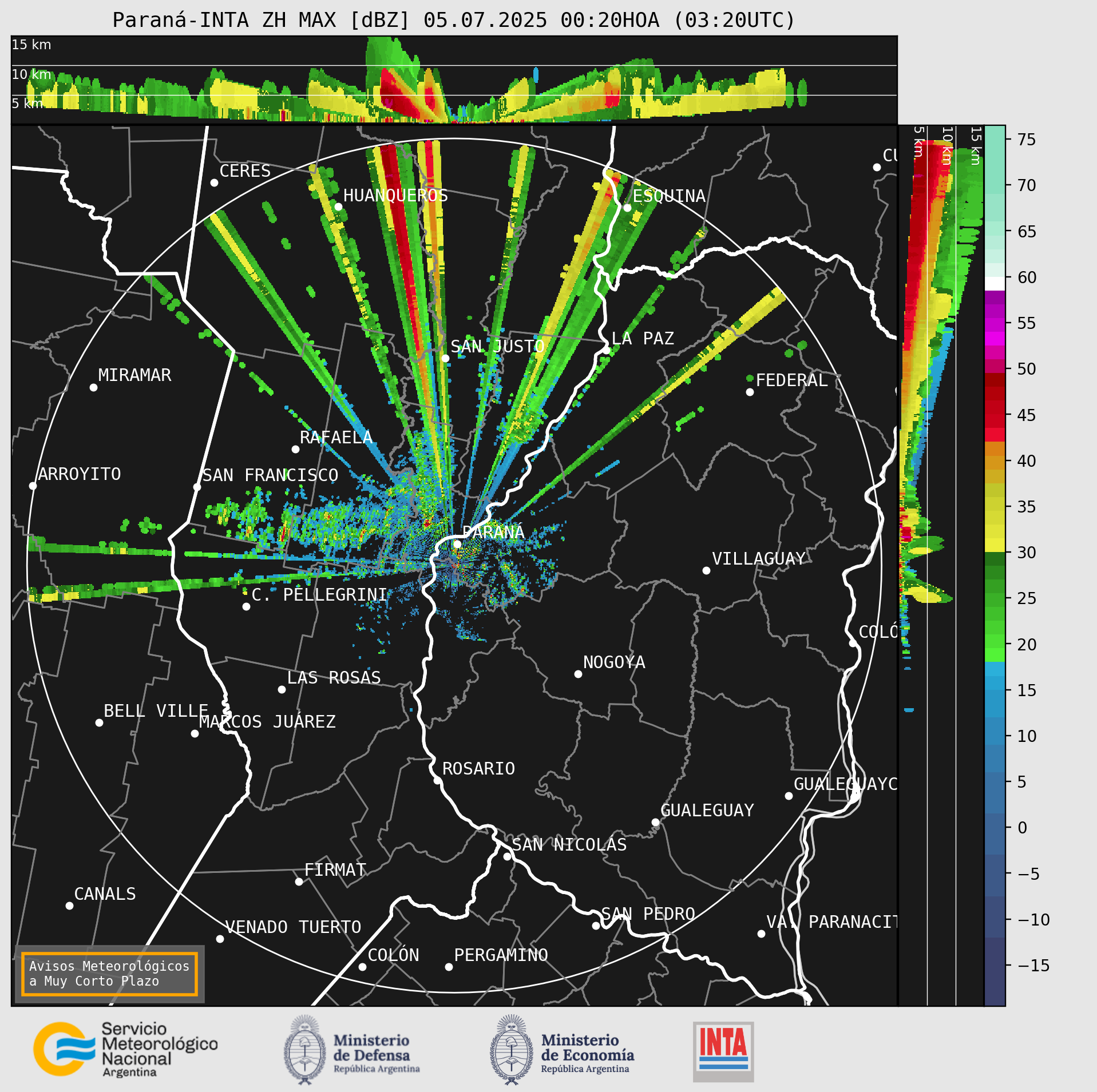Click the LA PAZ map label

(643, 339)
